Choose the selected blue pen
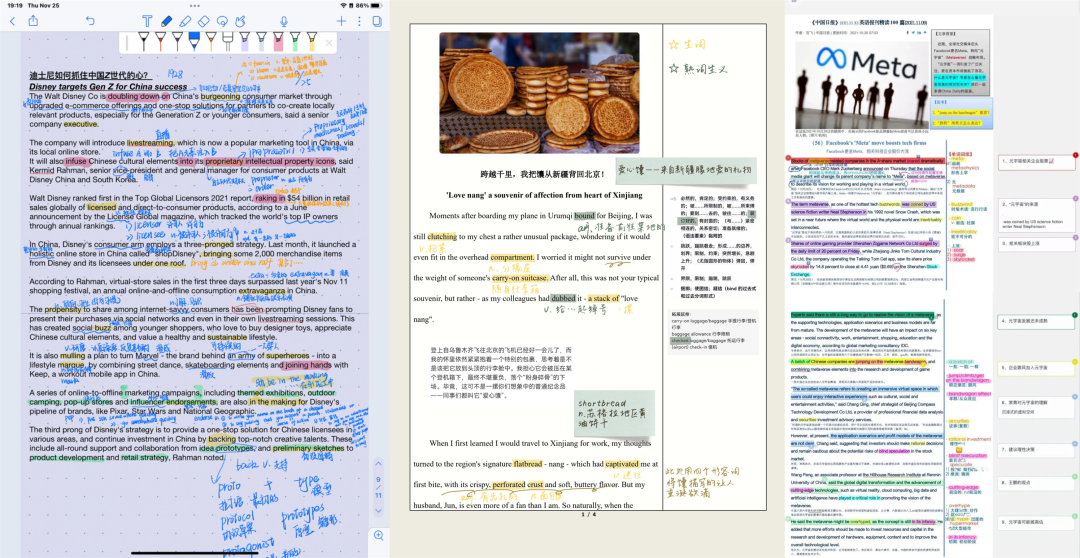1080x558 pixels. 194,42
